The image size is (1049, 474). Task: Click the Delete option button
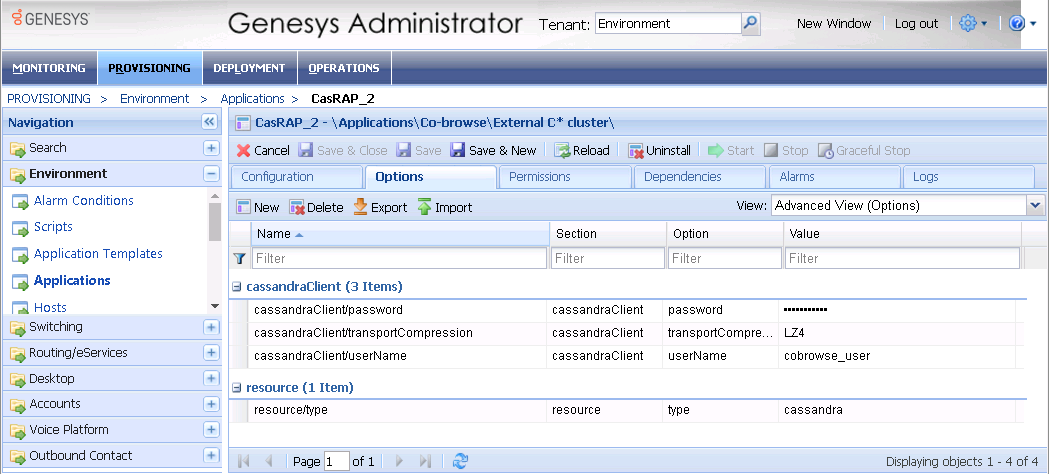click(x=316, y=207)
